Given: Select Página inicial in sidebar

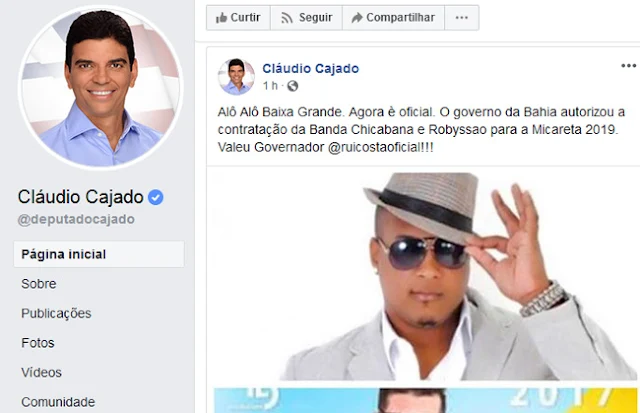Looking at the screenshot, I should pyautogui.click(x=99, y=254).
